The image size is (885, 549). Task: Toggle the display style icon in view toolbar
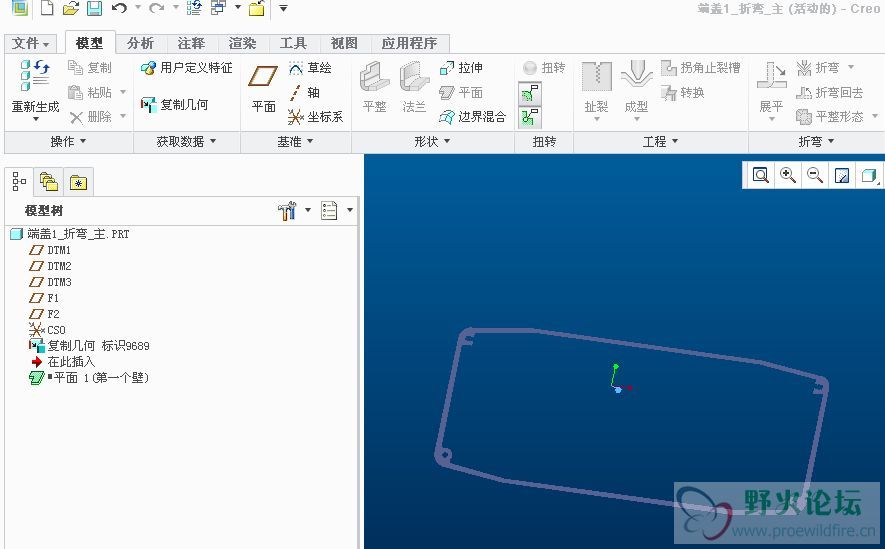868,175
